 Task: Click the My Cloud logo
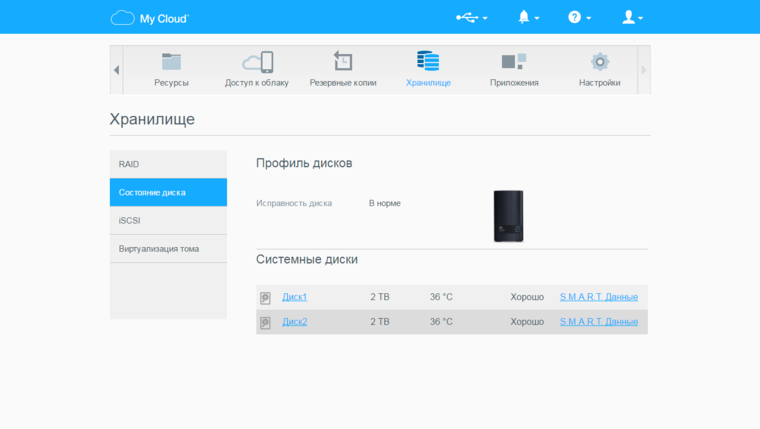[x=150, y=18]
